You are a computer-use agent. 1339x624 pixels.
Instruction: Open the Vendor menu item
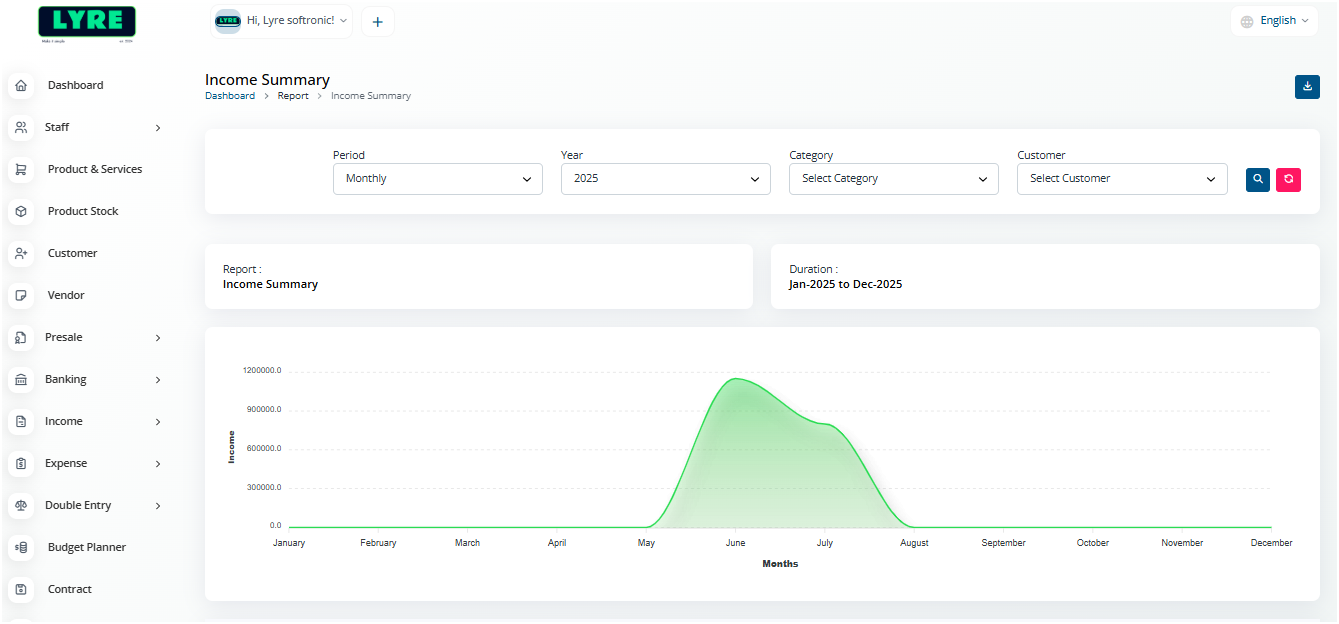click(66, 296)
